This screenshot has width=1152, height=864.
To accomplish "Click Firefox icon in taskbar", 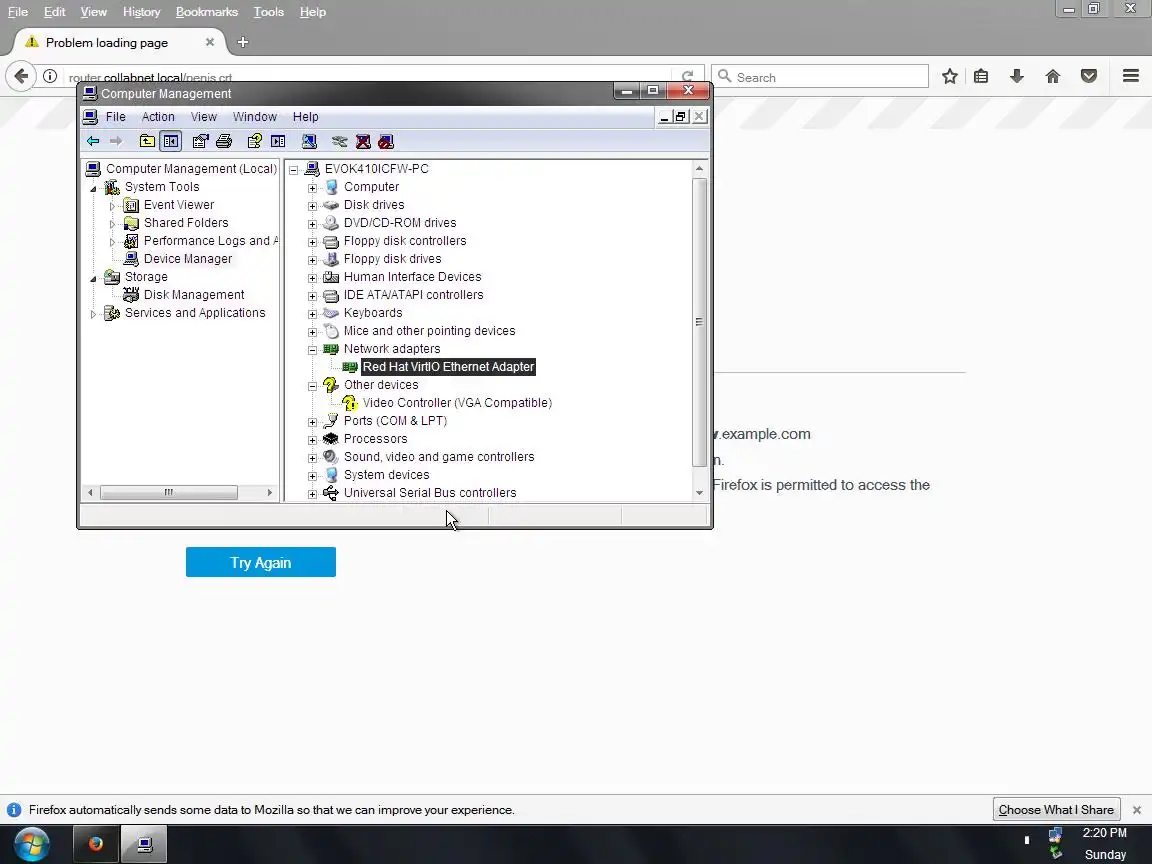I will coord(96,843).
